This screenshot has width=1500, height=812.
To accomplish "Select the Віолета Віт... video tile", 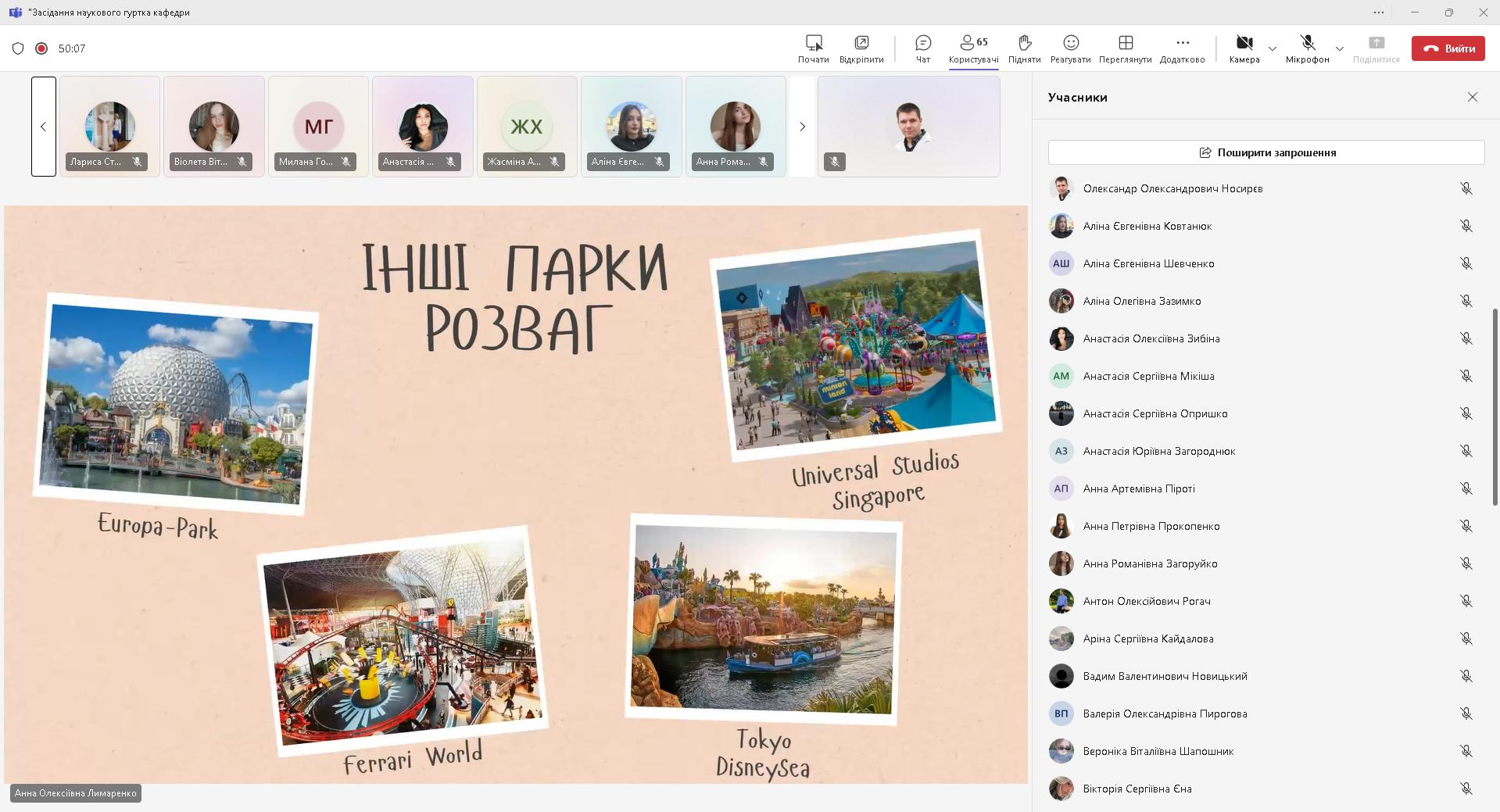I will tap(214, 127).
